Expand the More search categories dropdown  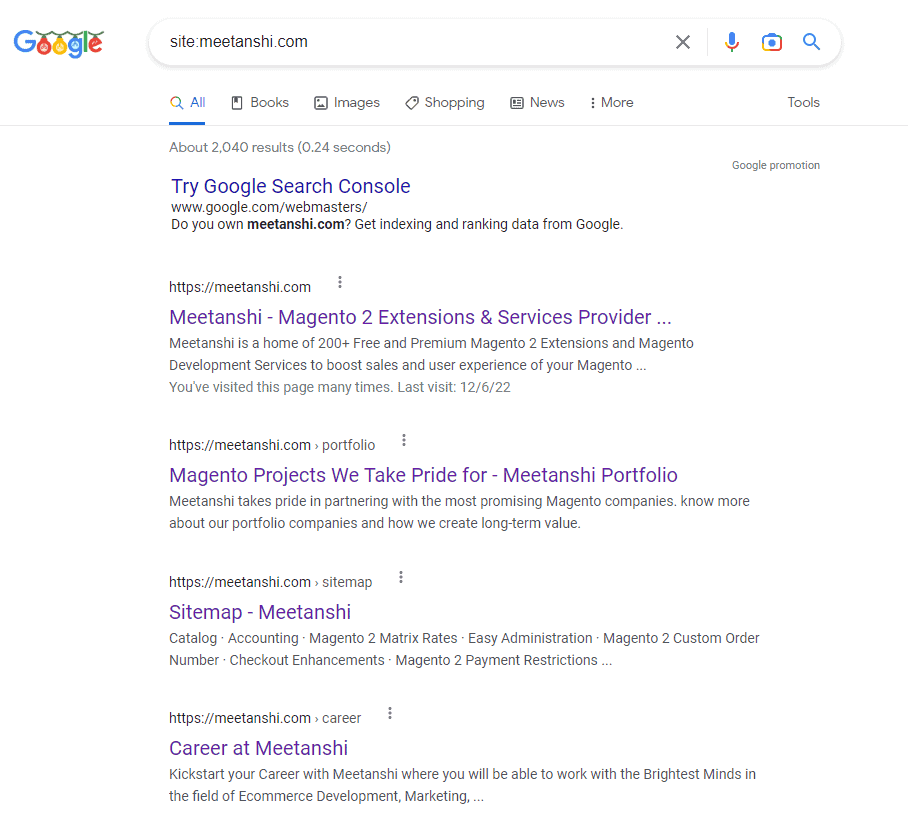pos(610,102)
